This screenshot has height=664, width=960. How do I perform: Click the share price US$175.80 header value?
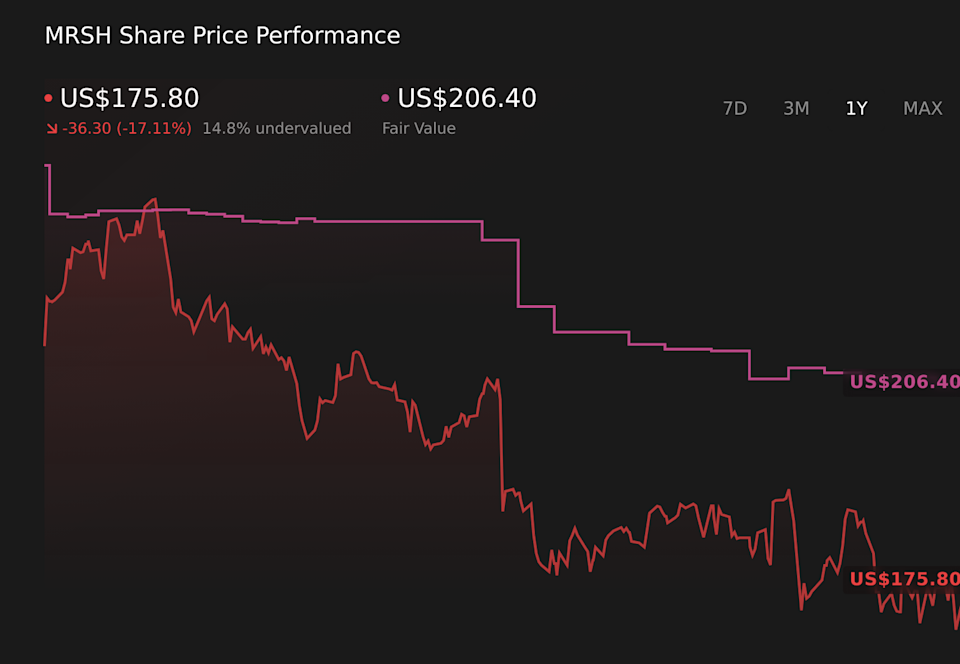130,98
